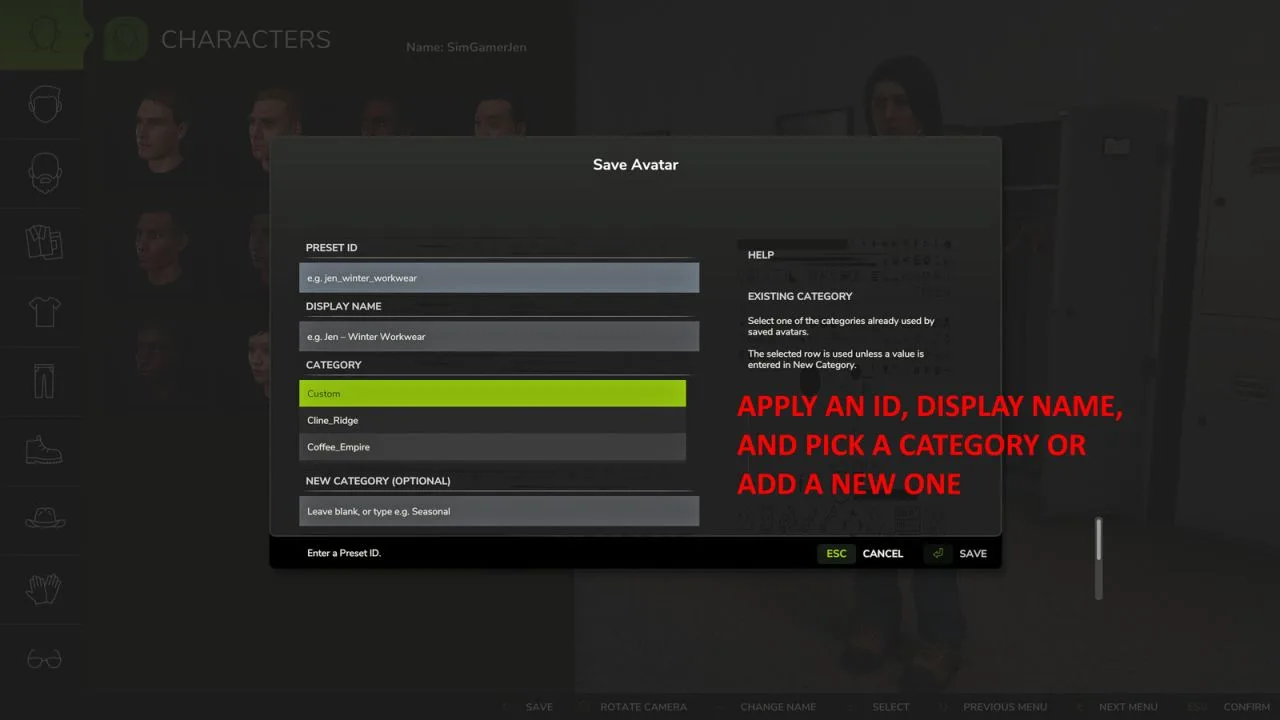The image size is (1280, 720).
Task: Select the cowboy hat headgear icon
Action: [x=44, y=519]
